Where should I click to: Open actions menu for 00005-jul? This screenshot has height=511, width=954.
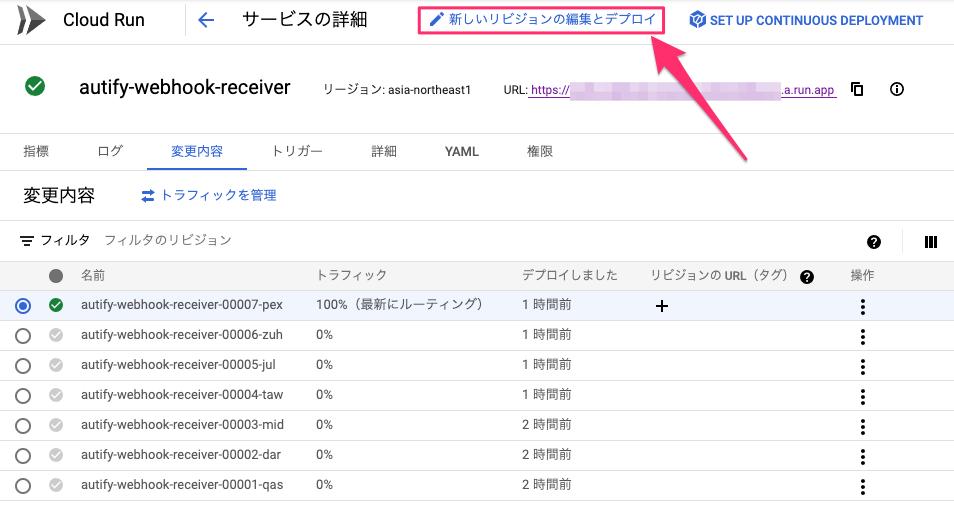tap(863, 367)
